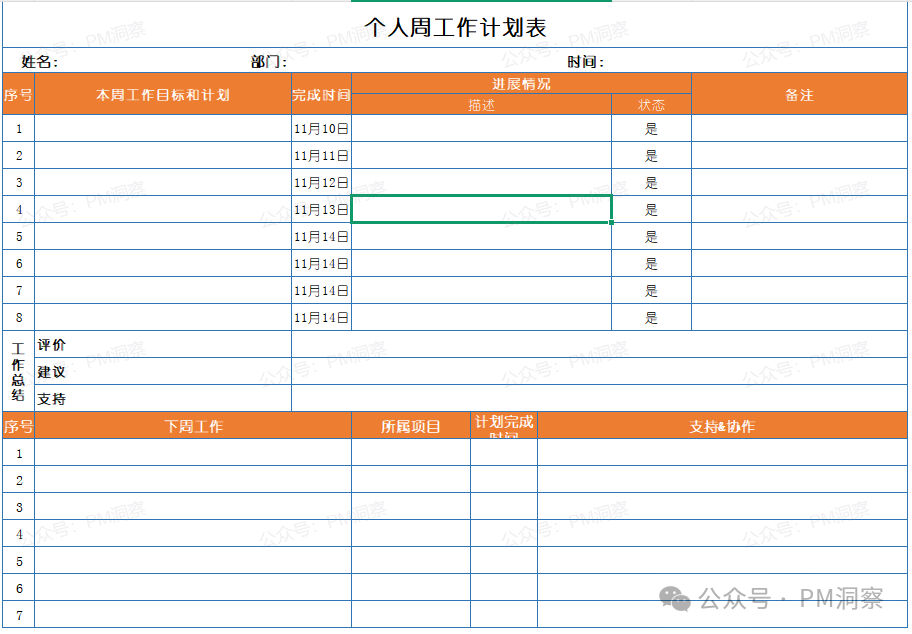
Task: Open the 状态 dropdown showing 是 in row 1
Action: [x=651, y=128]
